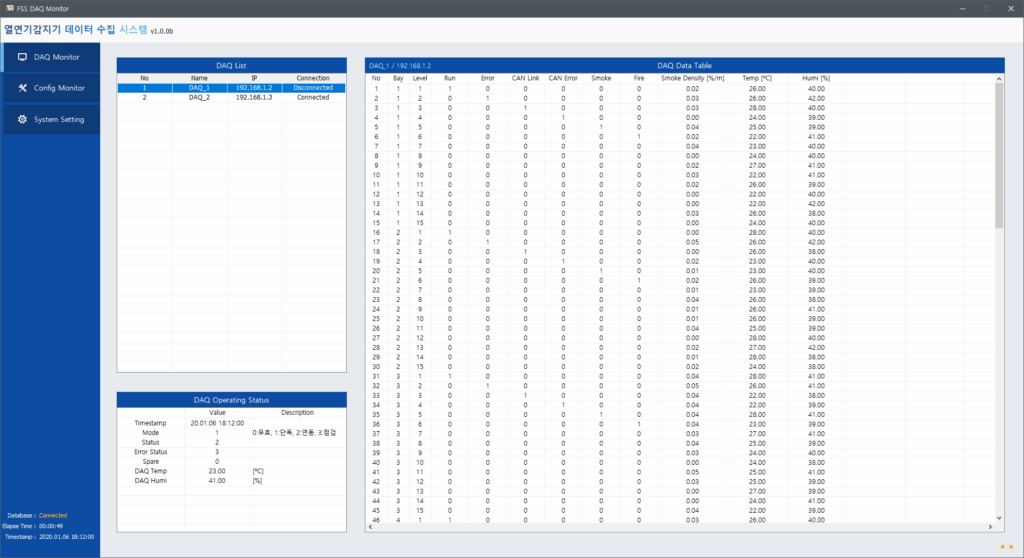Click the Humi [%] column header

click(816, 77)
